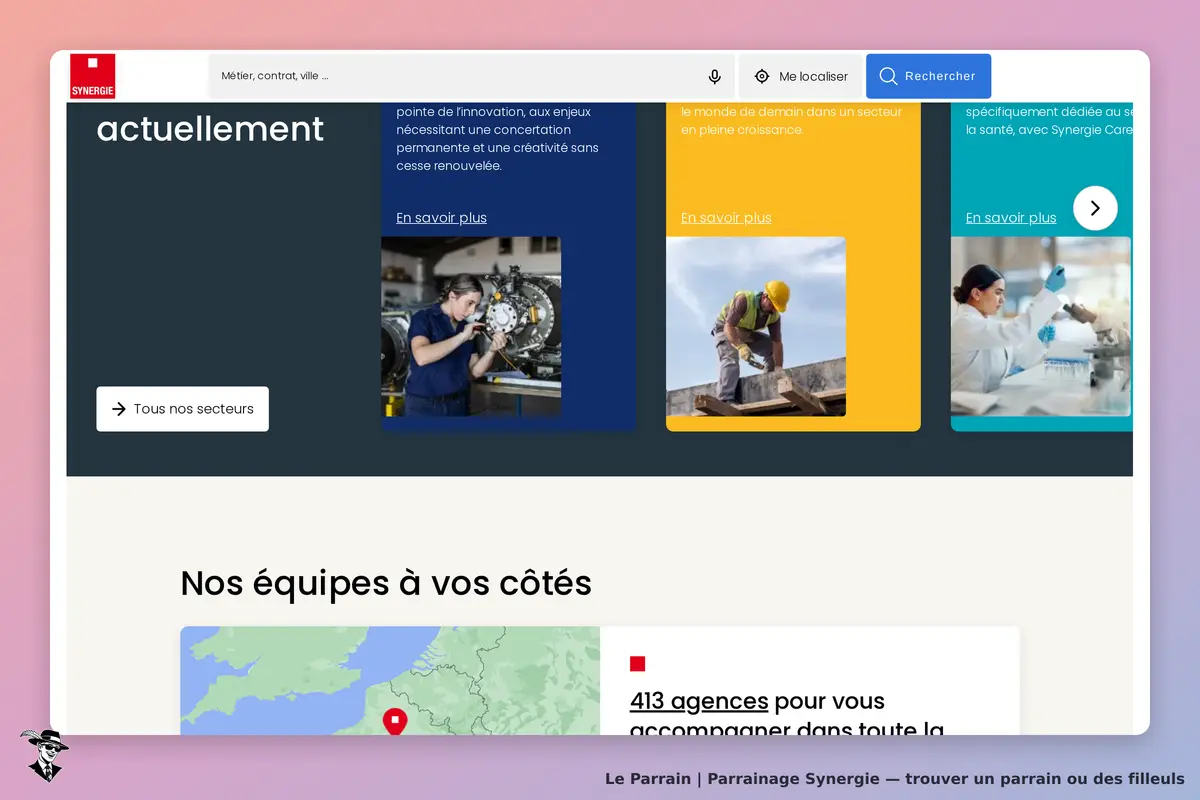Click the geolocation target icon
Viewport: 1200px width, 800px height.
coord(762,77)
